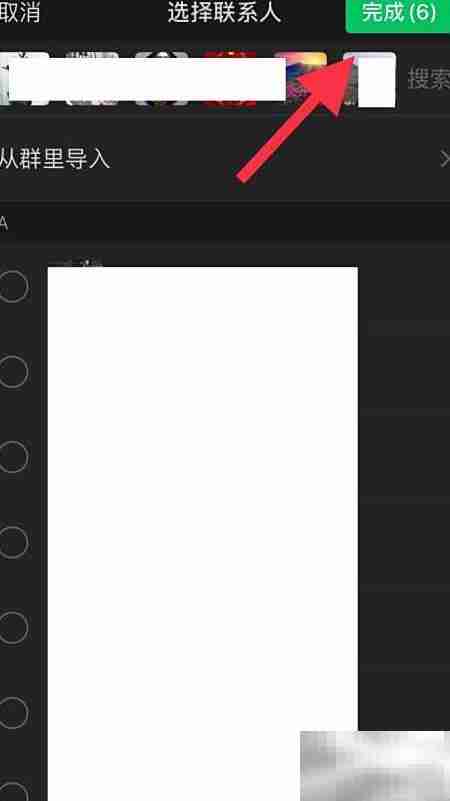Screen dimensions: 450x801
Task: Select the fifth contact's radio circle
Action: tap(13, 627)
